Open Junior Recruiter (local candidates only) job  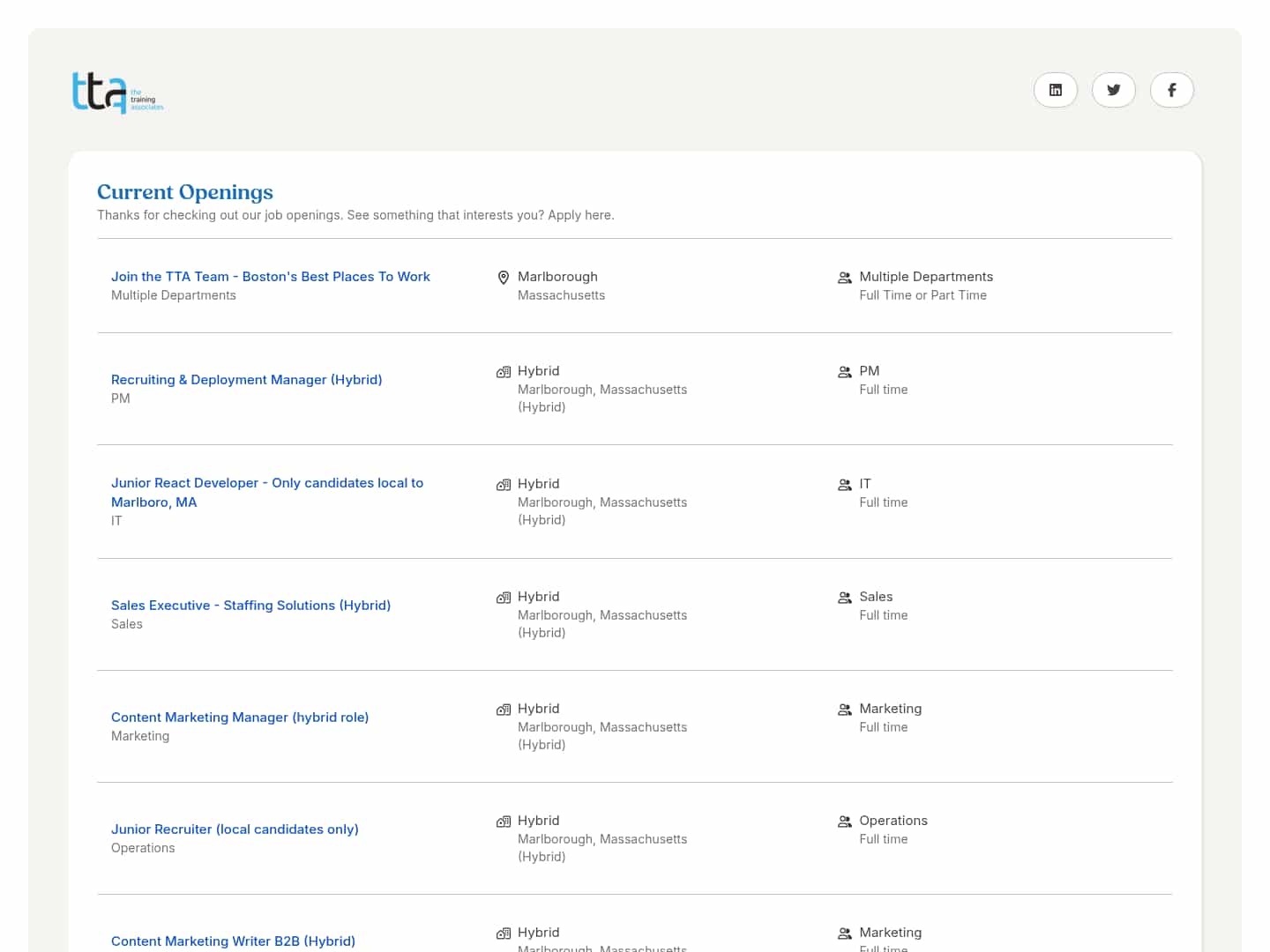[235, 829]
